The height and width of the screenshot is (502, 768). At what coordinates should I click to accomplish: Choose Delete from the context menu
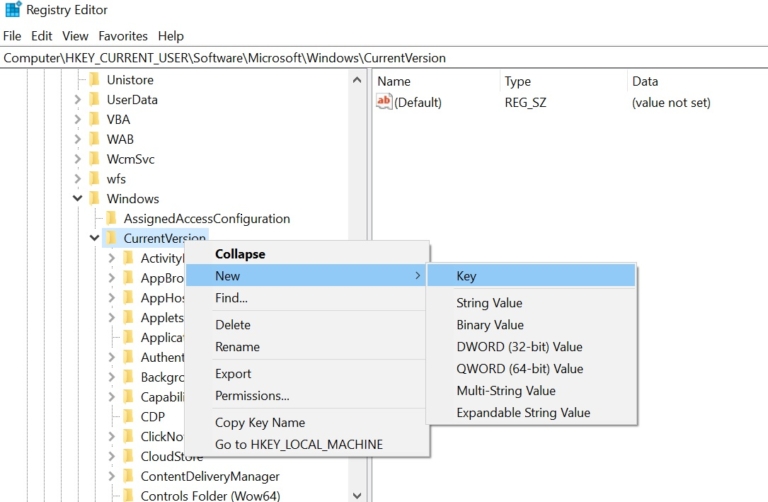[x=308, y=325]
